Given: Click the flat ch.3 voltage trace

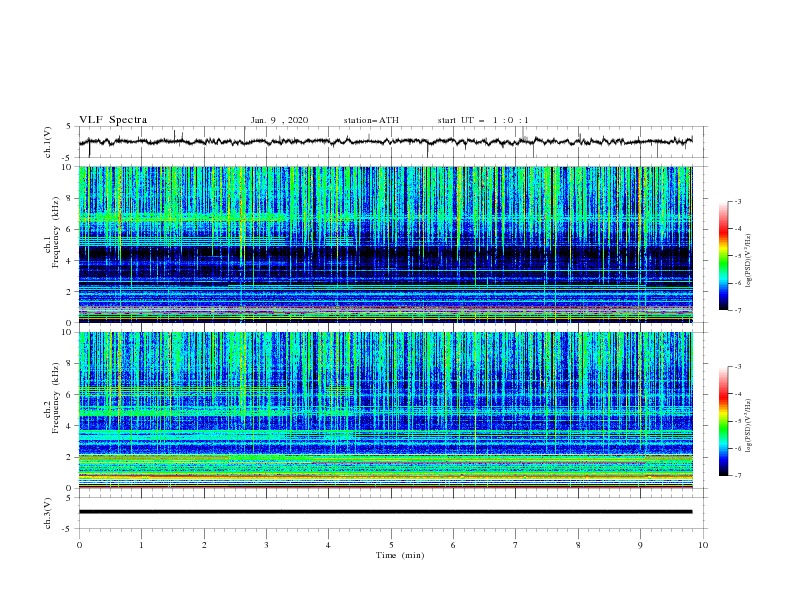Looking at the screenshot, I should pyautogui.click(x=385, y=512).
